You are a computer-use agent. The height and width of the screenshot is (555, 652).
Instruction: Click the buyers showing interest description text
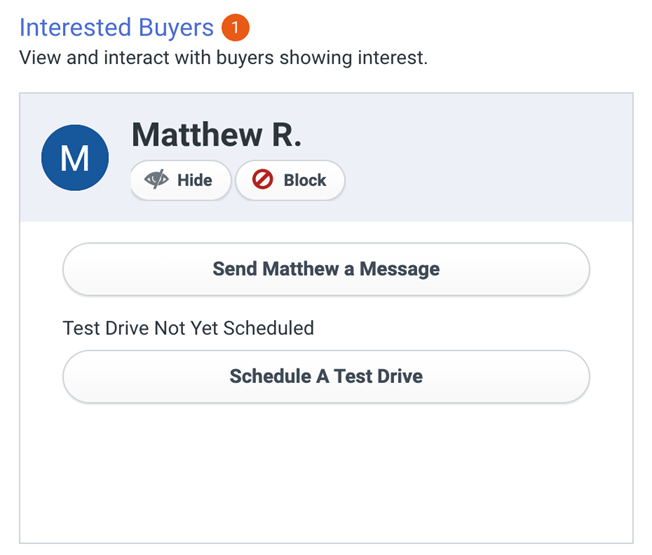pos(223,57)
